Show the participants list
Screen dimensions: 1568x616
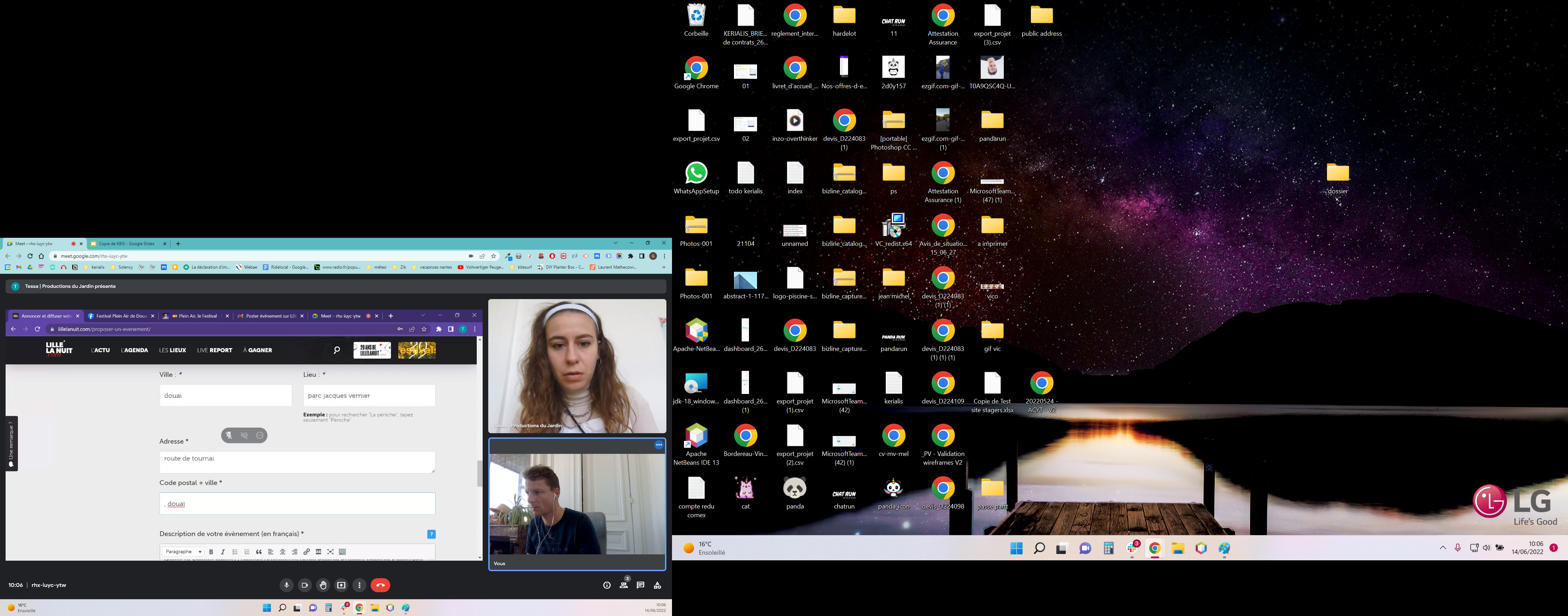pos(623,585)
